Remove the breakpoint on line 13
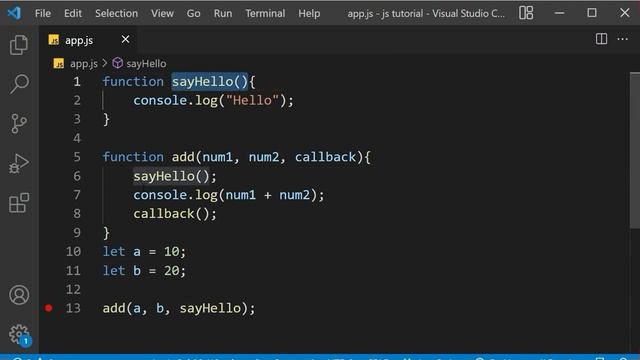640x360 pixels. point(49,308)
